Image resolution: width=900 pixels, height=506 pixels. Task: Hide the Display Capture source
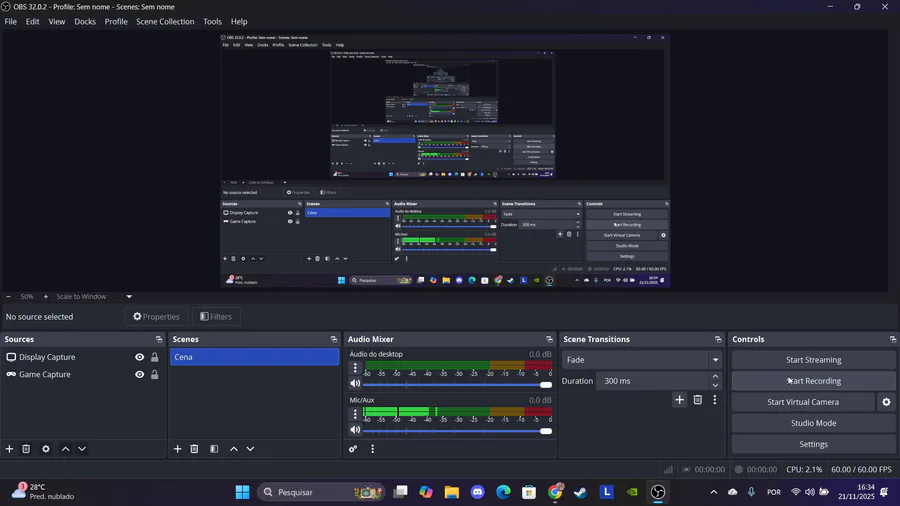pyautogui.click(x=139, y=357)
